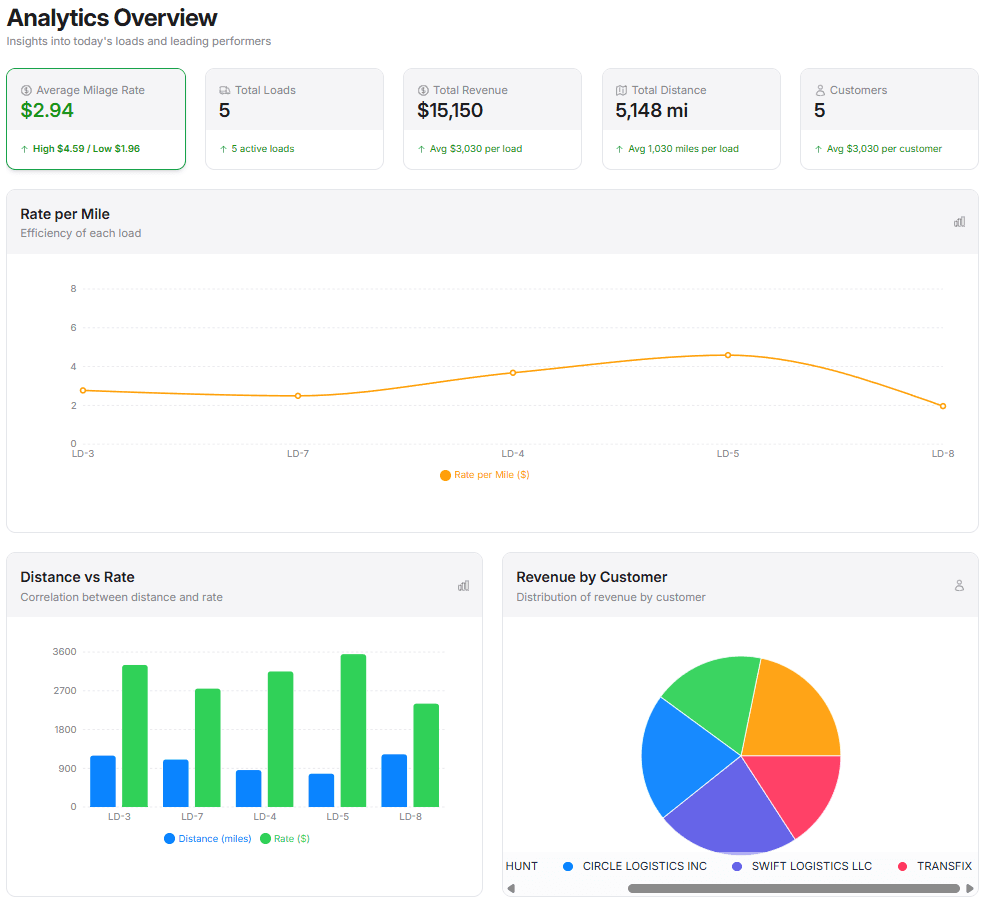
Task: Select the LD-5 data point on the line chart
Action: click(728, 354)
